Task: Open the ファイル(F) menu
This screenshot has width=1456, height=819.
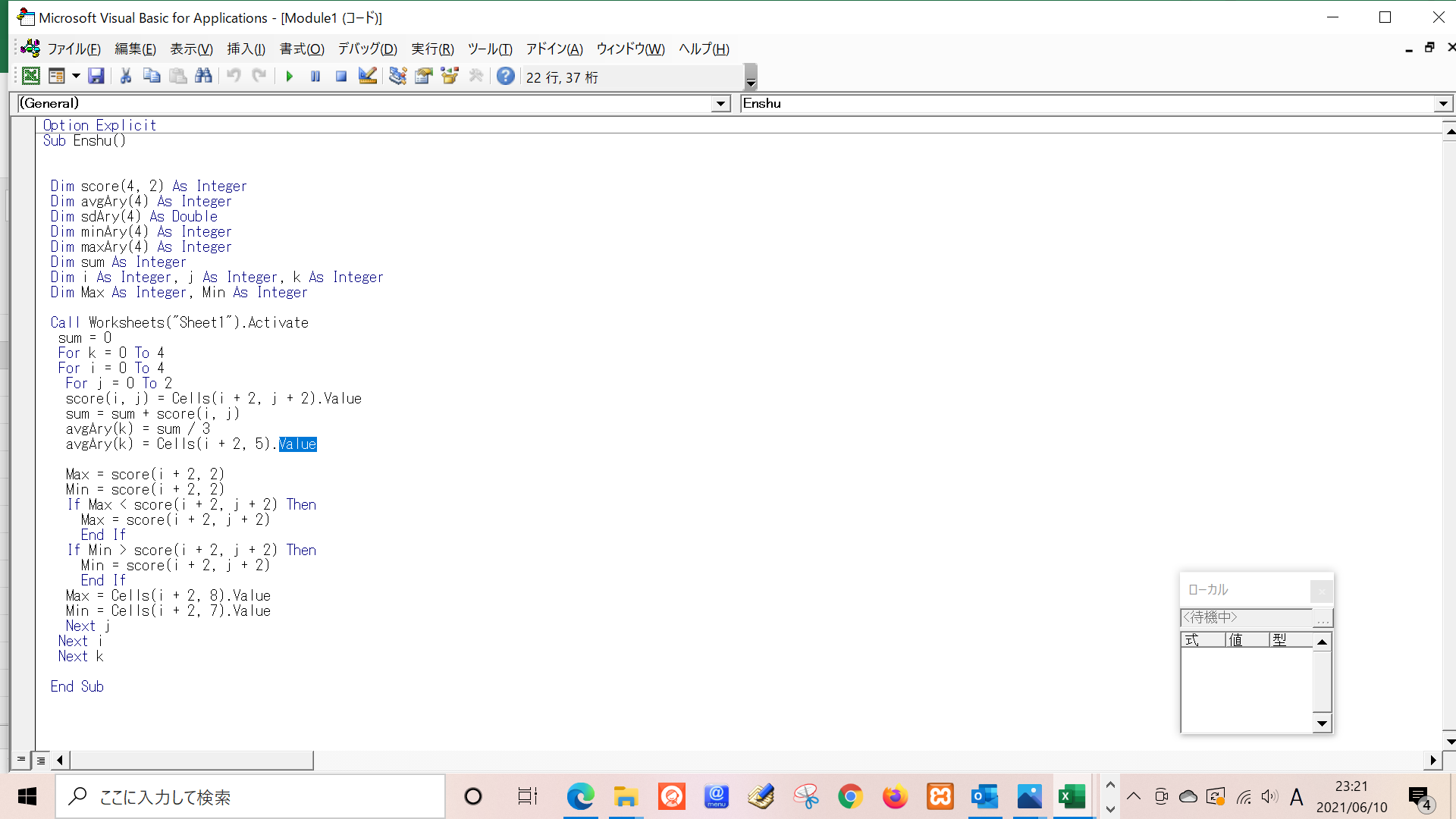Action: tap(74, 49)
